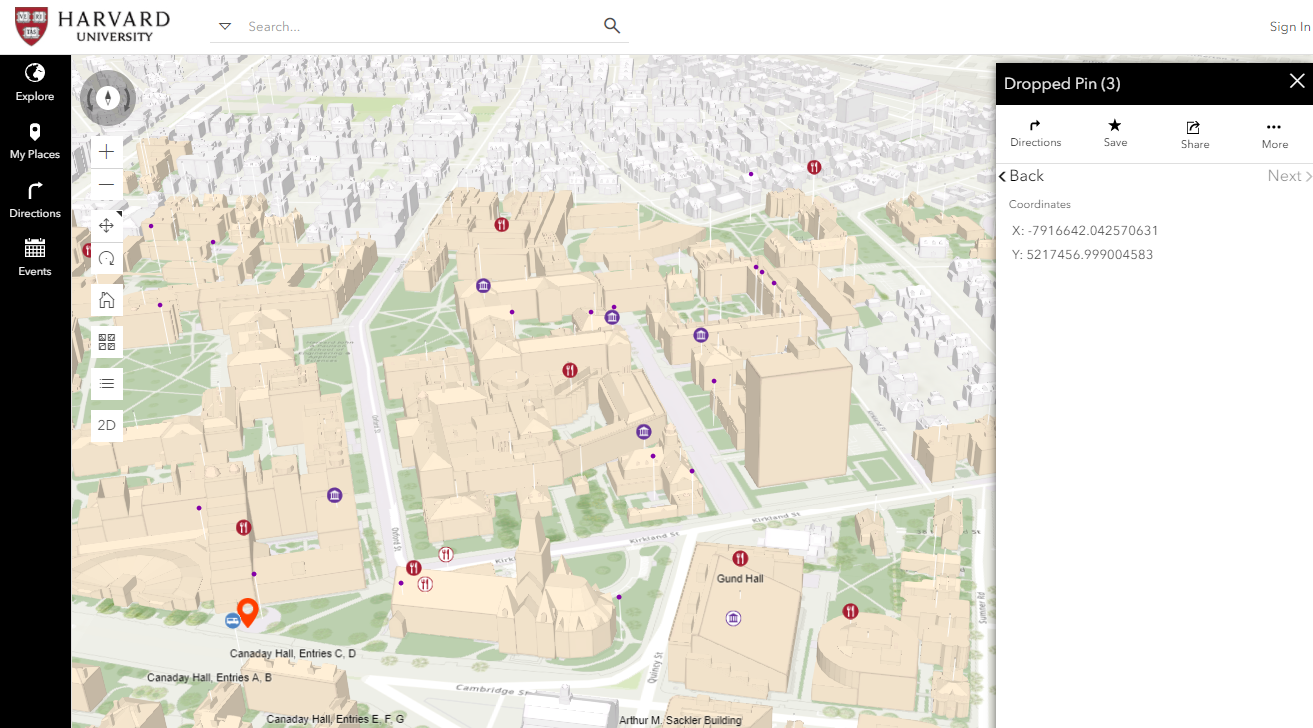The image size is (1313, 728).
Task: Open the search filter dropdown arrow
Action: [x=224, y=26]
